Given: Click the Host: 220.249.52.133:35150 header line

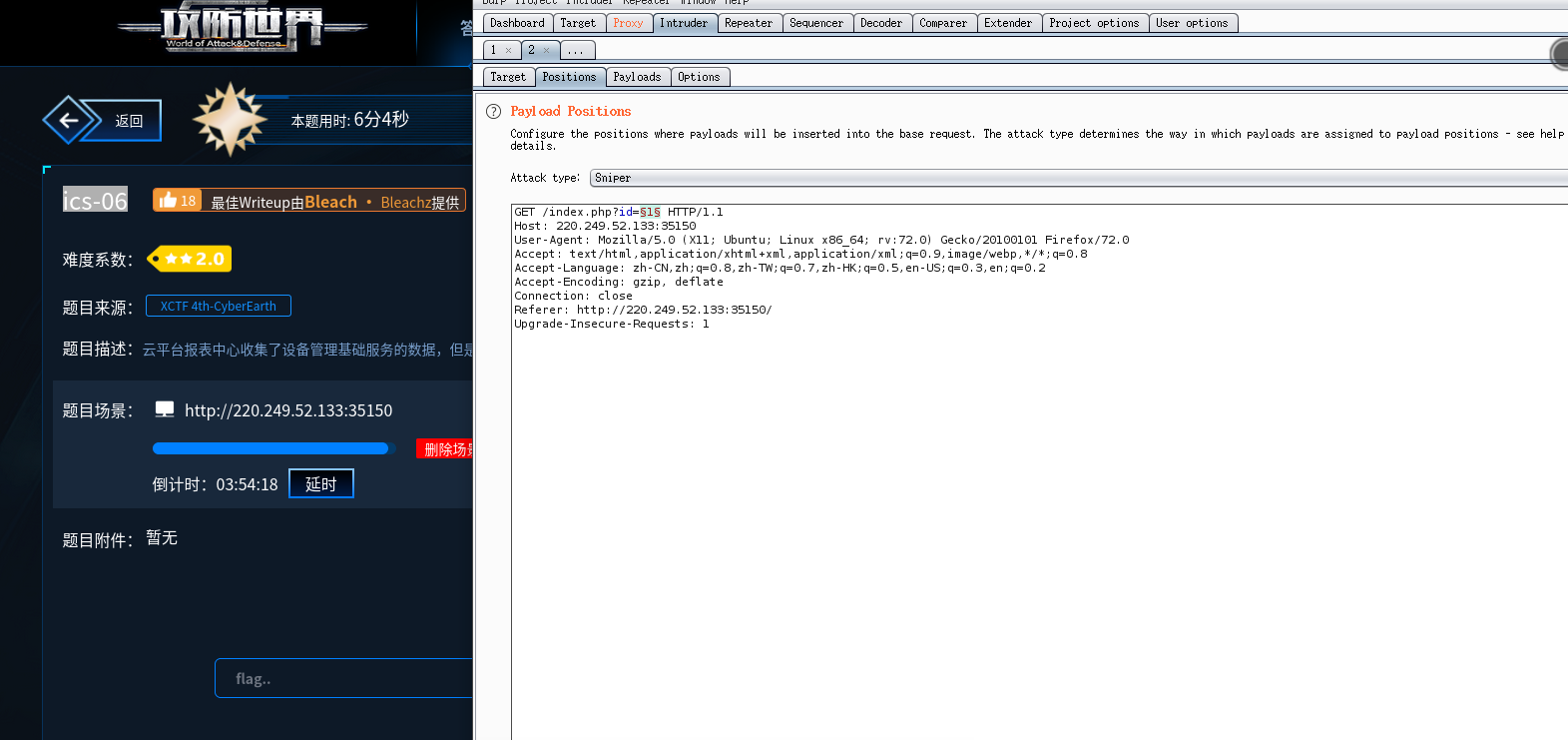Looking at the screenshot, I should (x=605, y=226).
